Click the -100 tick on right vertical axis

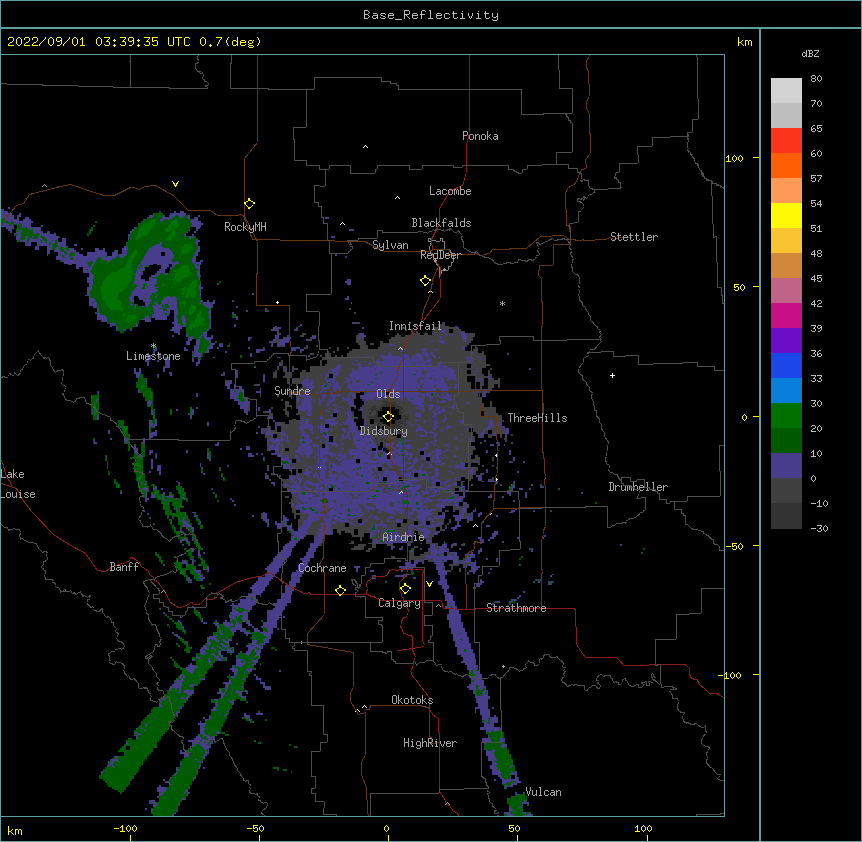[x=731, y=675]
